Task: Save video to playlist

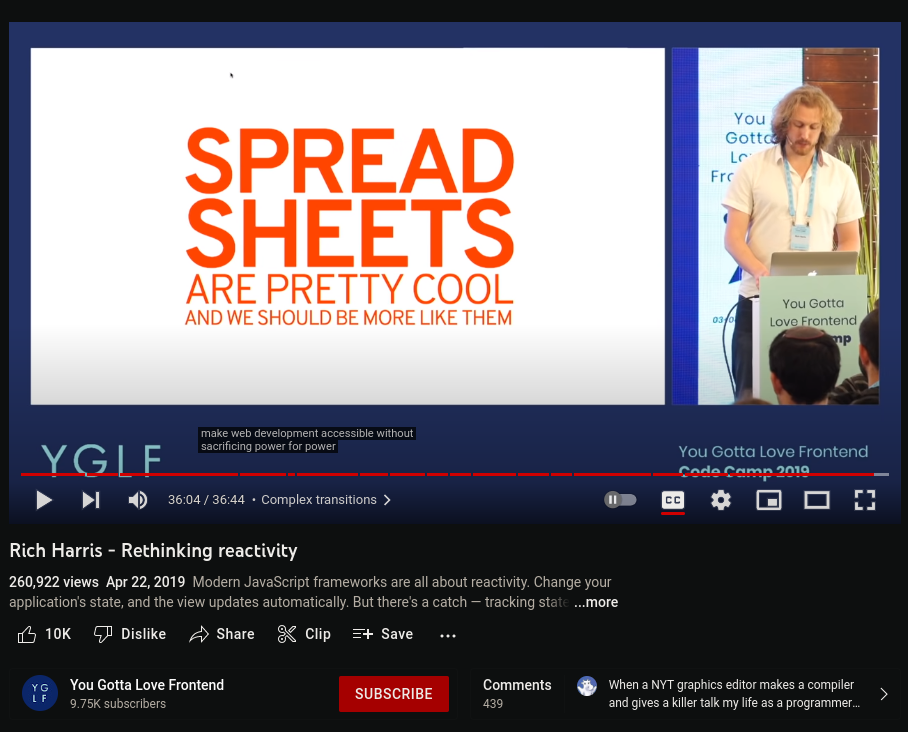Action: (383, 634)
